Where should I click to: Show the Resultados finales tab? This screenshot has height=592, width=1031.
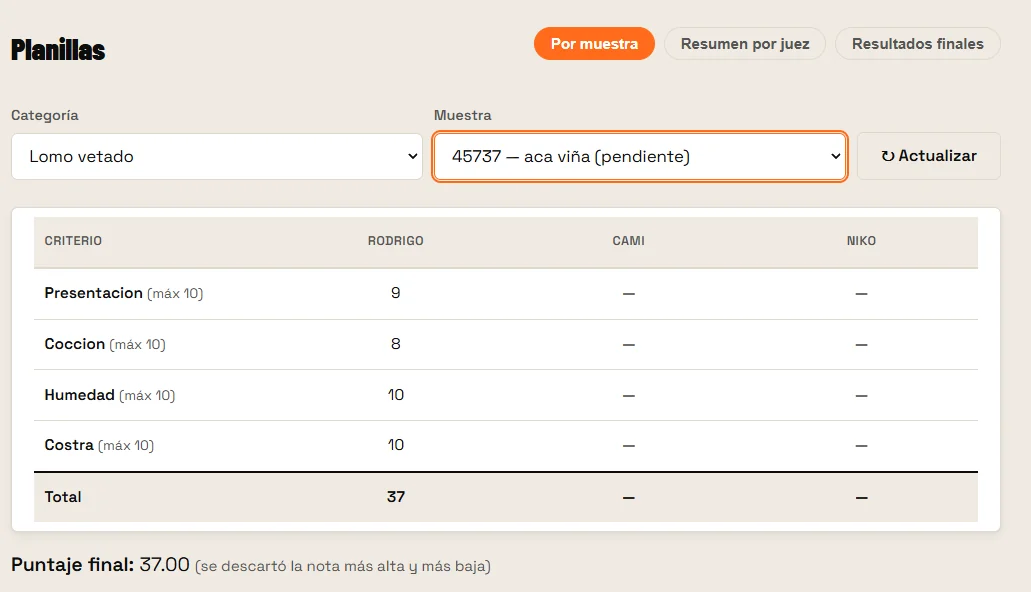pyautogui.click(x=917, y=43)
